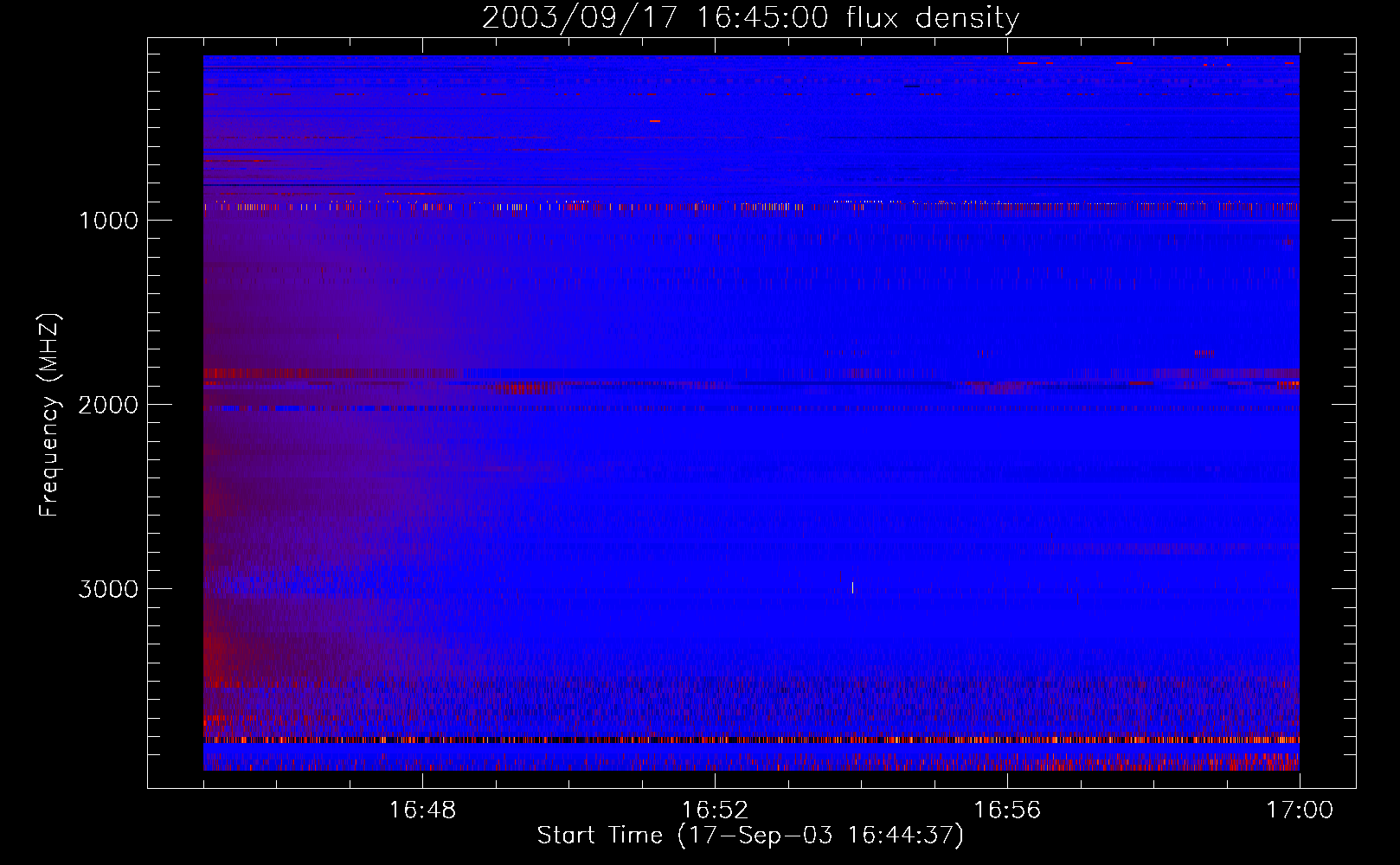Click the plot title "2003/09/17 16:45:00 flux density"
This screenshot has width=1400, height=865.
point(750,18)
